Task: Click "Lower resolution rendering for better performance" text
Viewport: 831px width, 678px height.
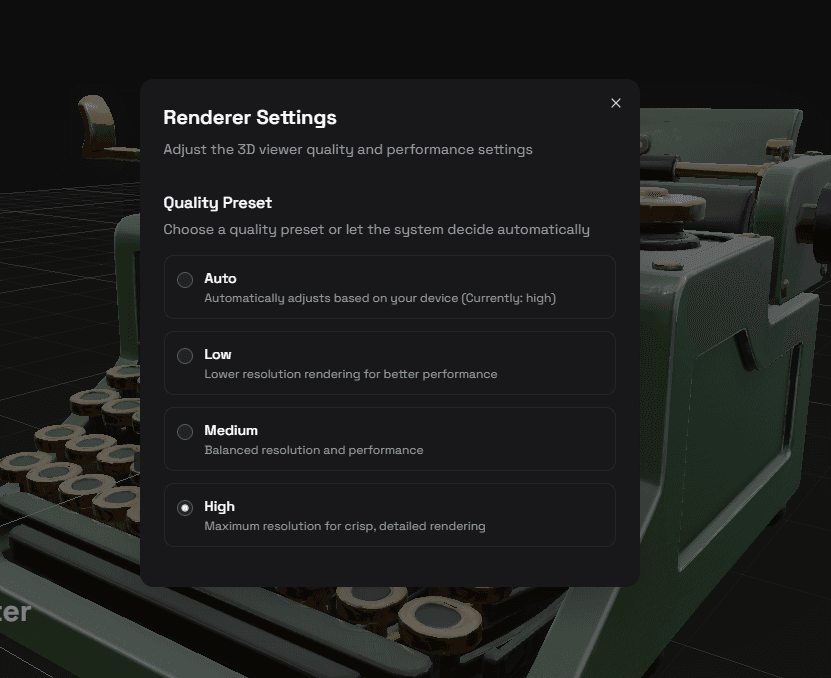Action: coord(350,374)
